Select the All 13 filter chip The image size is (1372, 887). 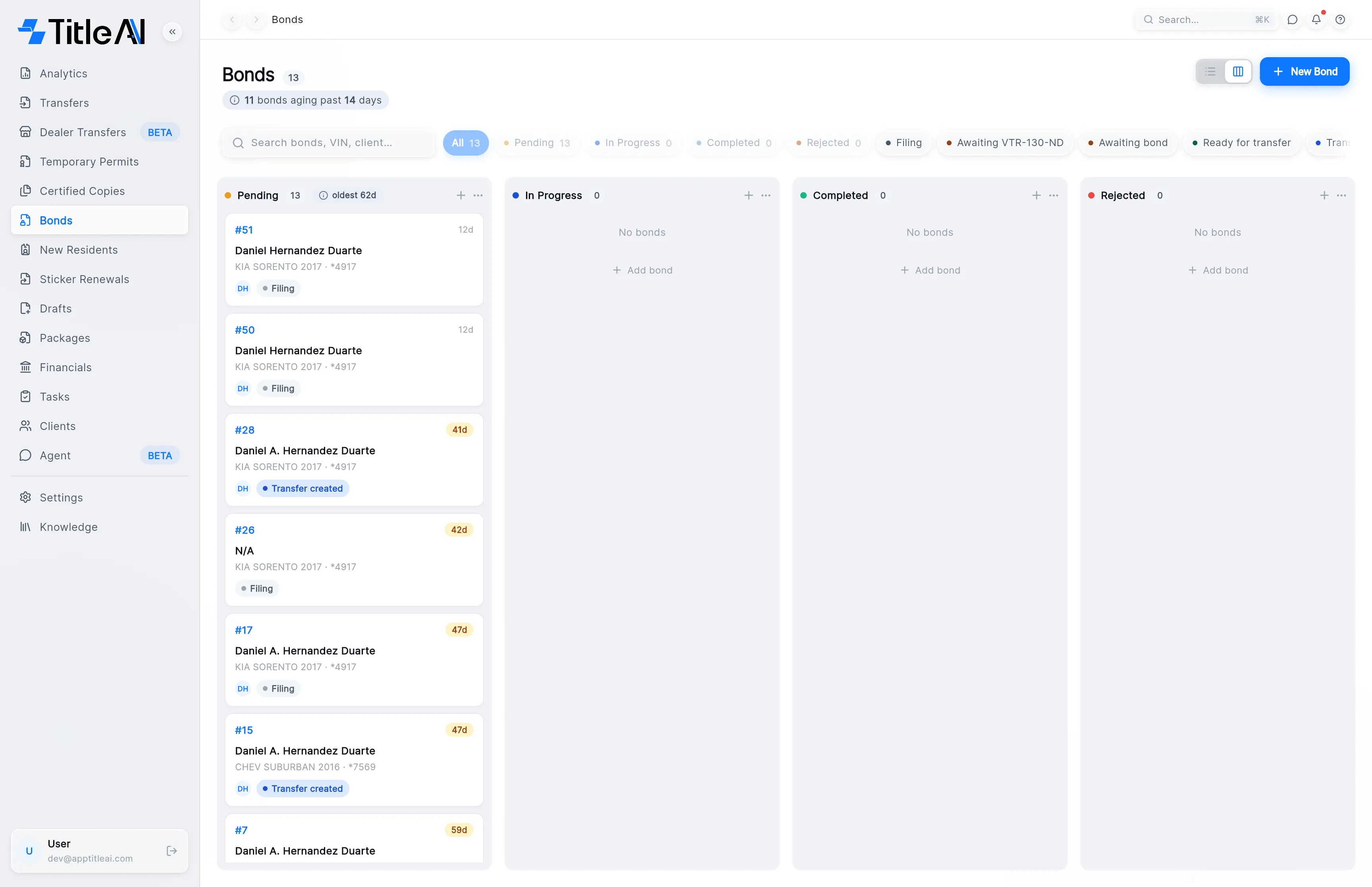tap(465, 143)
